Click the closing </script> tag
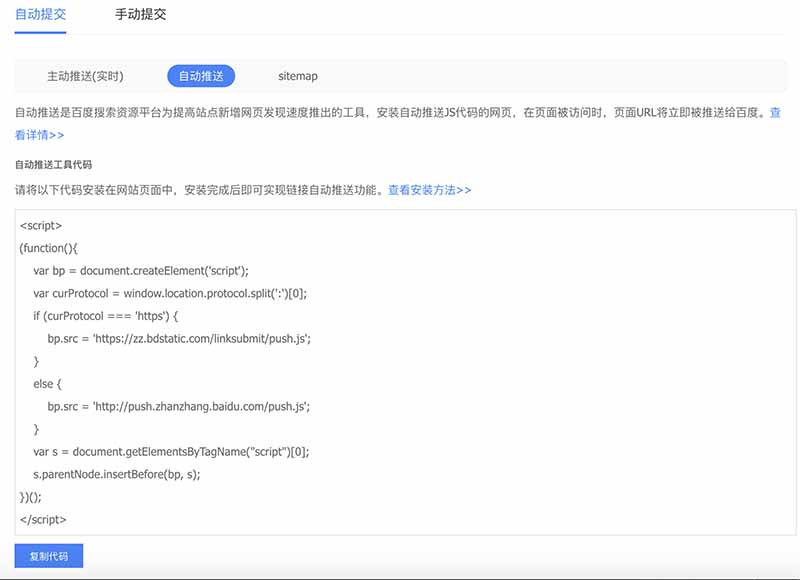This screenshot has height=580, width=800. [x=45, y=519]
